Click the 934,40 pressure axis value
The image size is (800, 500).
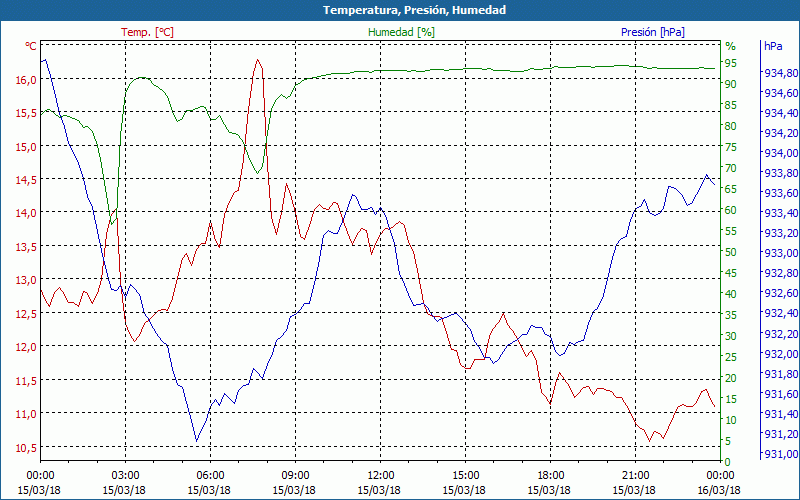(x=781, y=113)
